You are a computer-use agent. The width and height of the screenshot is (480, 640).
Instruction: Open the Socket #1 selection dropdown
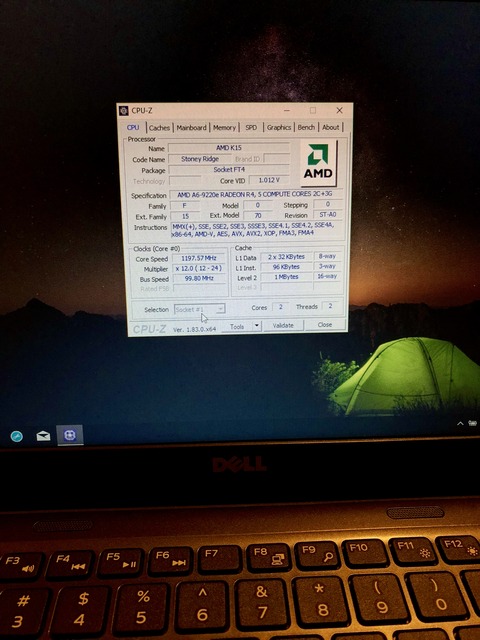[x=200, y=309]
